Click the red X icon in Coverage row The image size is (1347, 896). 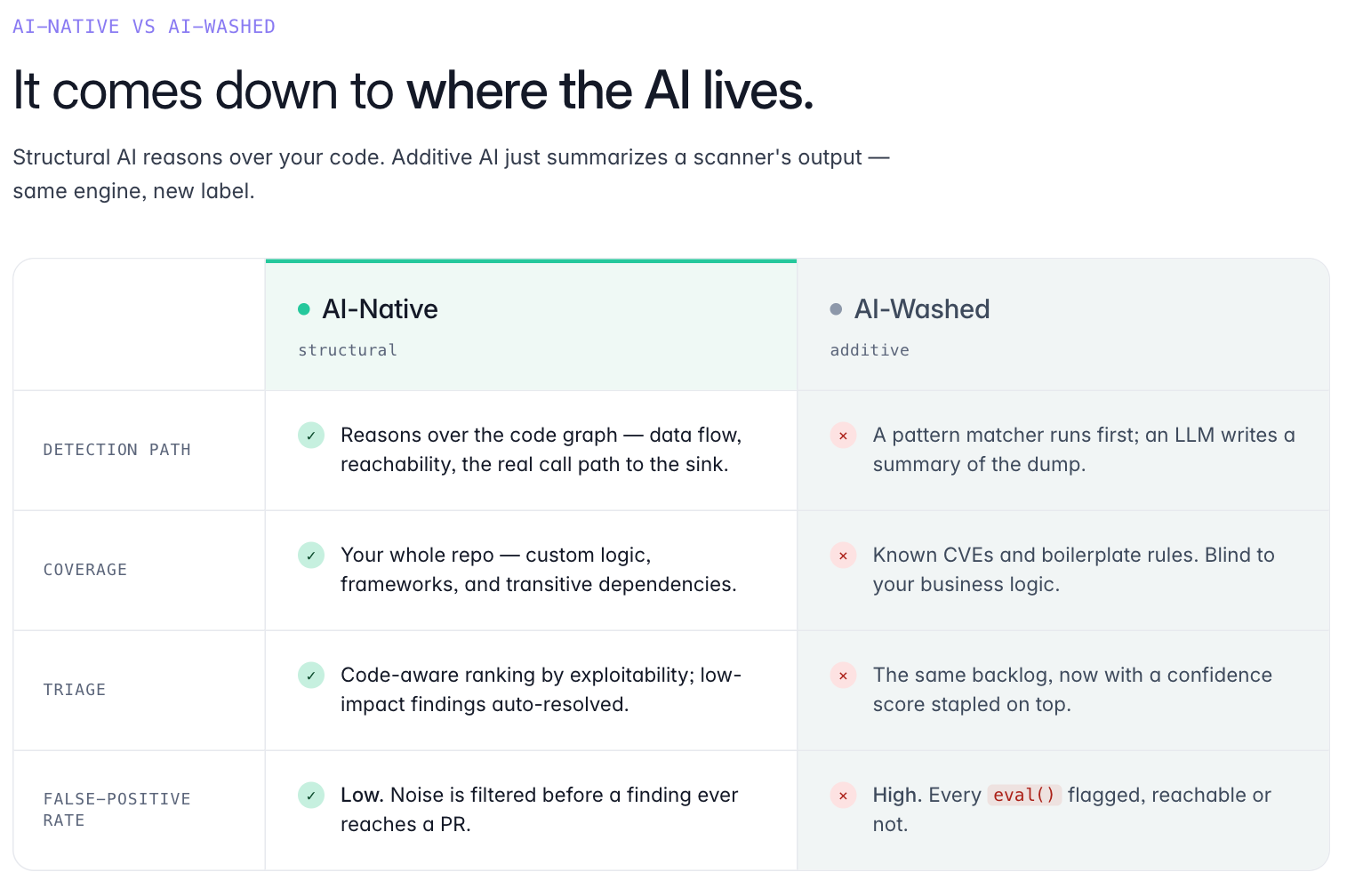coord(843,556)
